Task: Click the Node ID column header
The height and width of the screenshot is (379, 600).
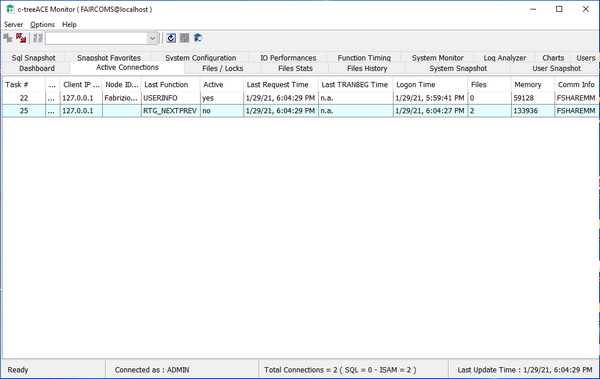Action: [122, 85]
